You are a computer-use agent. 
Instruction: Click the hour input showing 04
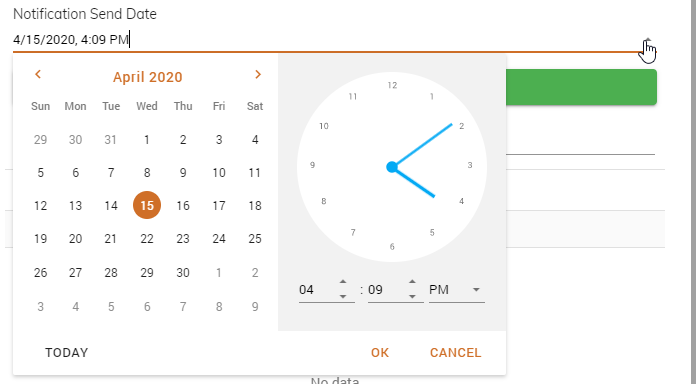click(317, 290)
